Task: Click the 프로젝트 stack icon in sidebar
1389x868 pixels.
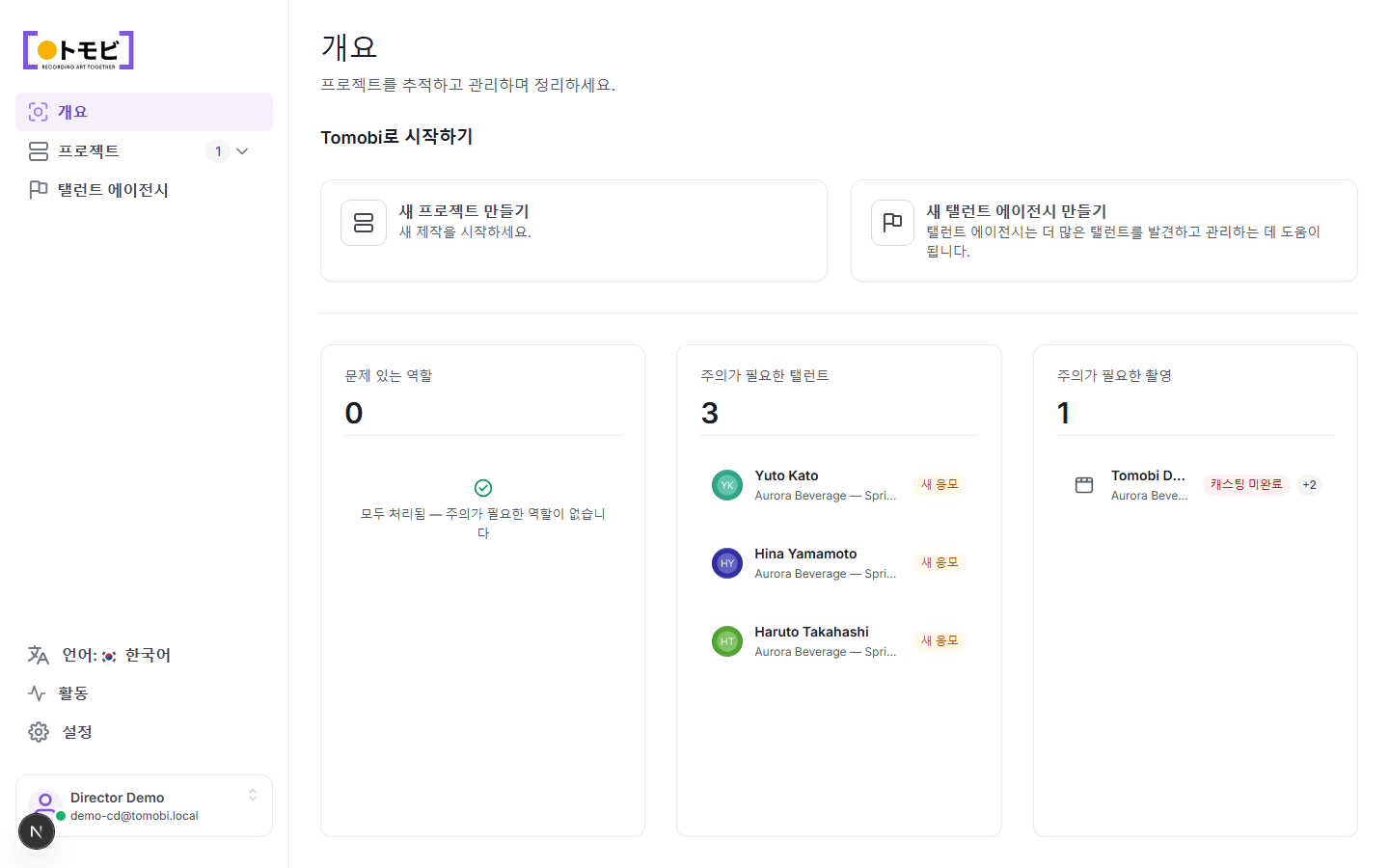Action: click(39, 151)
